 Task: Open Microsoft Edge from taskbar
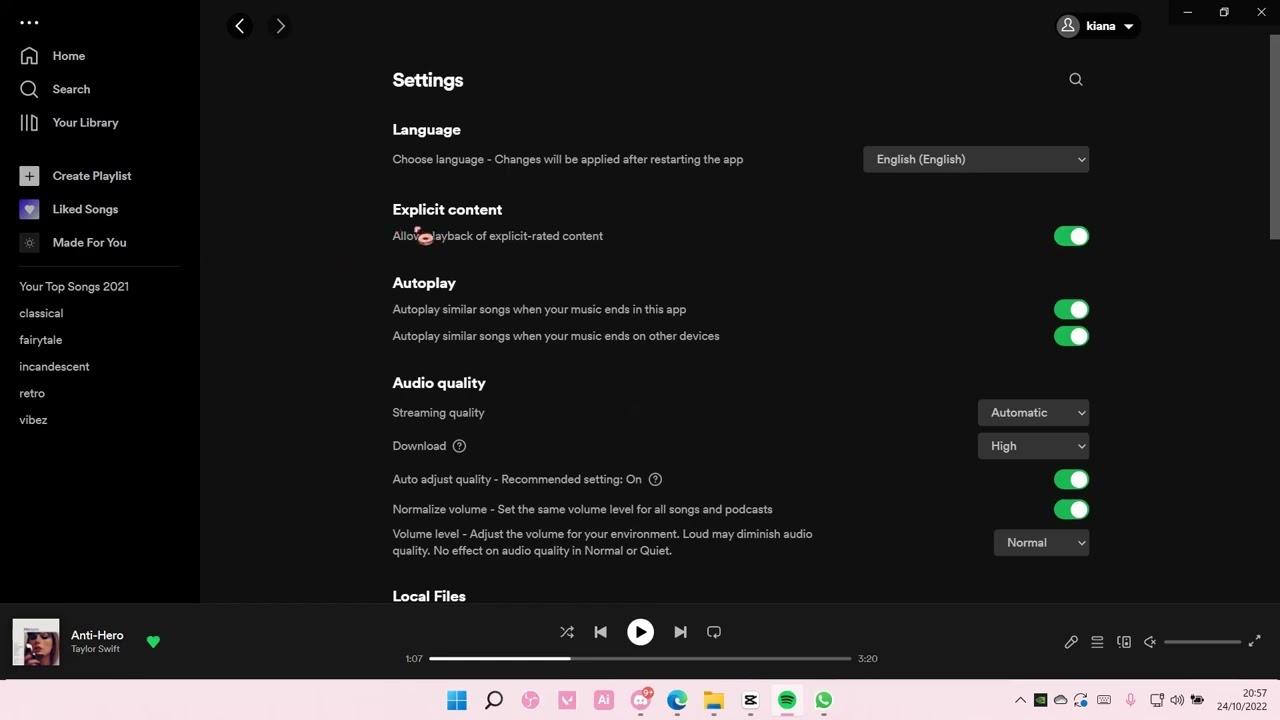tap(677, 700)
